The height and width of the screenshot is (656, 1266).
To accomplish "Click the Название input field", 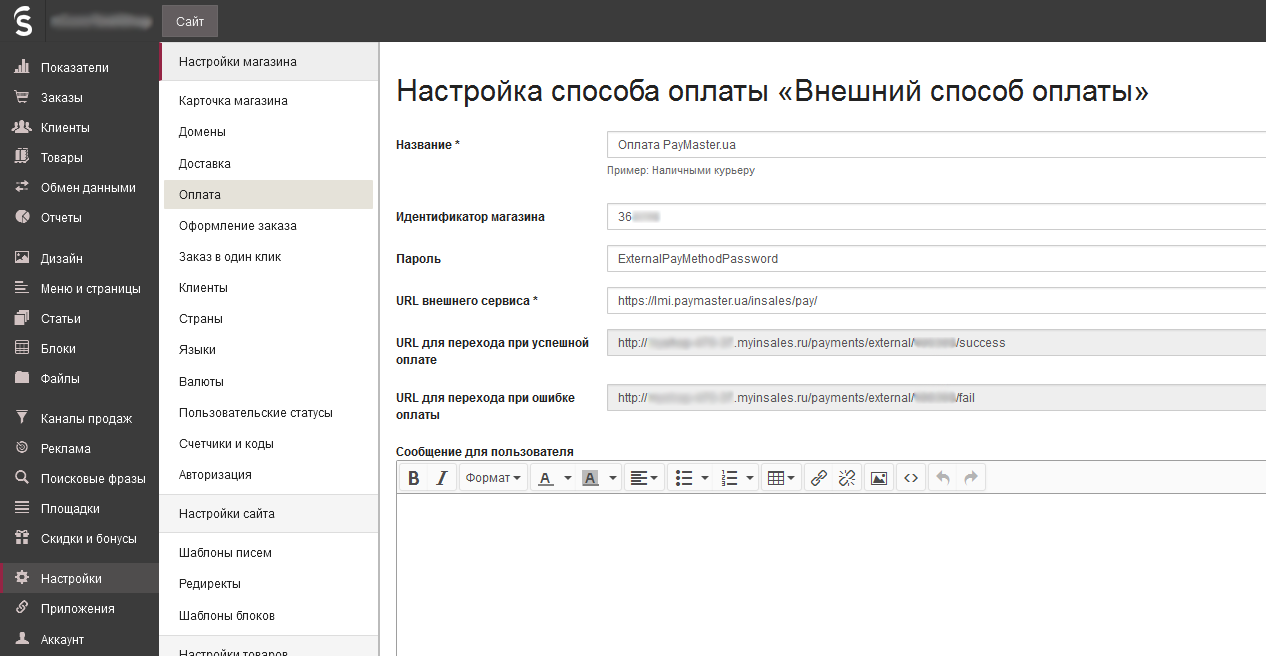I will pos(936,145).
